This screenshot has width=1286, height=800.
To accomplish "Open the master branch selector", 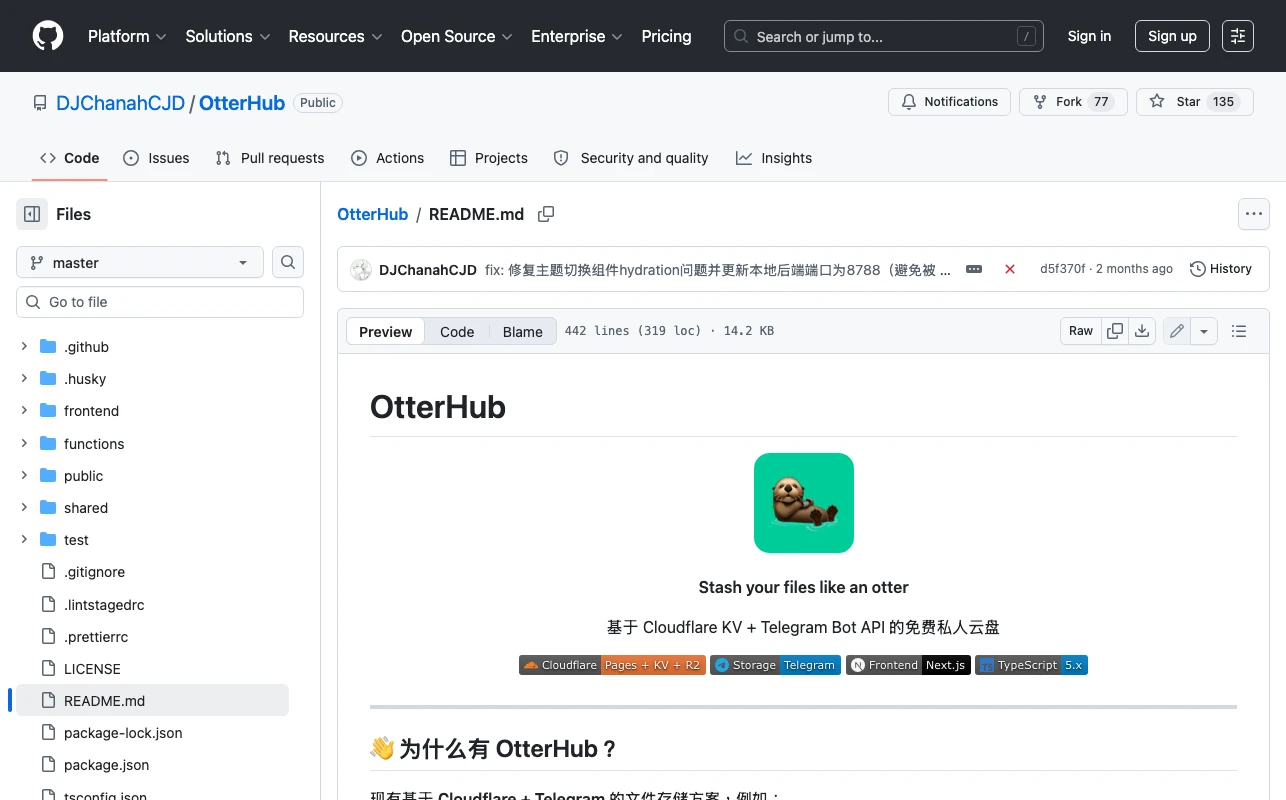I will (x=140, y=263).
